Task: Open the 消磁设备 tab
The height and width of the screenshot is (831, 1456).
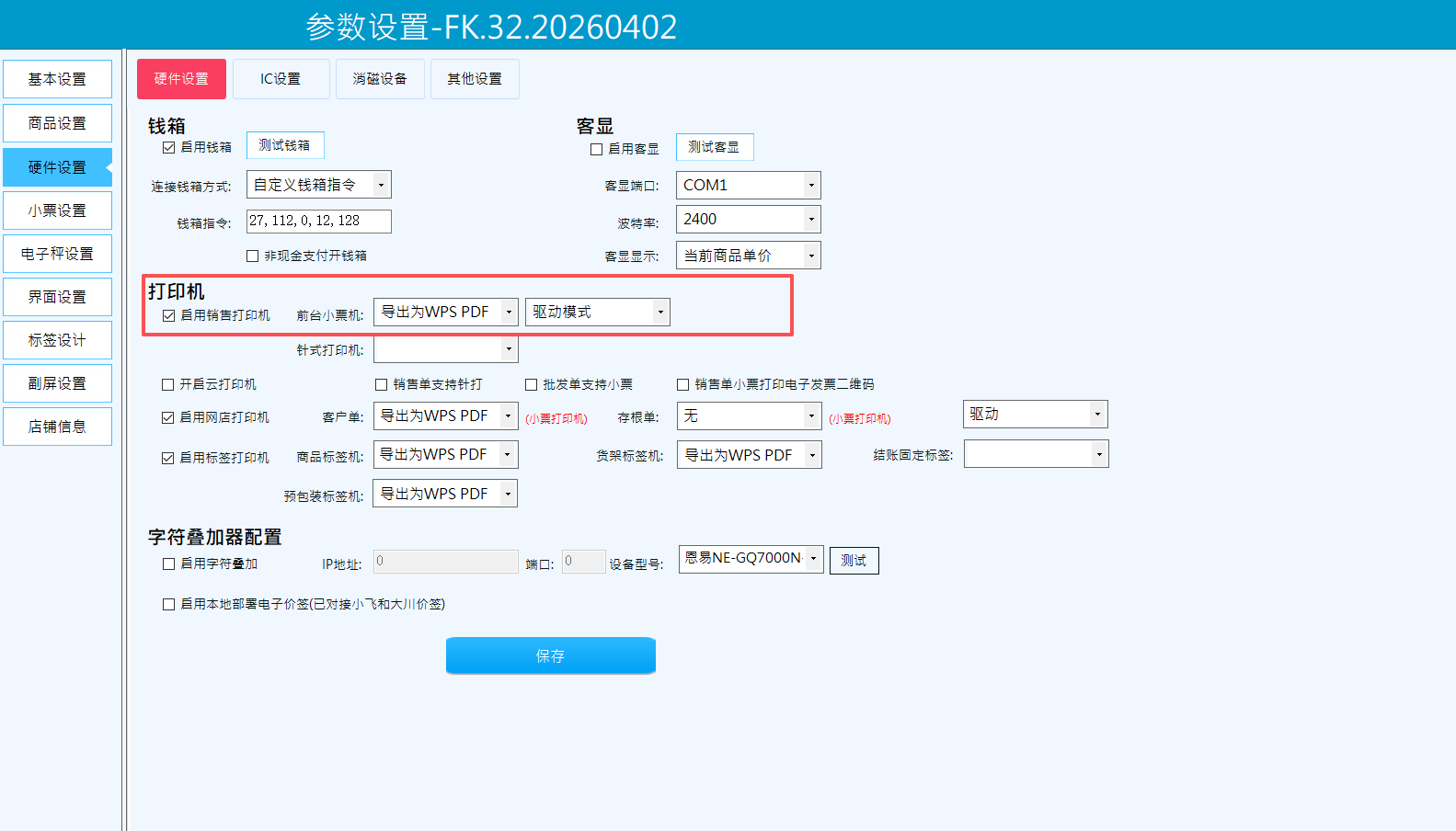Action: pyautogui.click(x=380, y=79)
